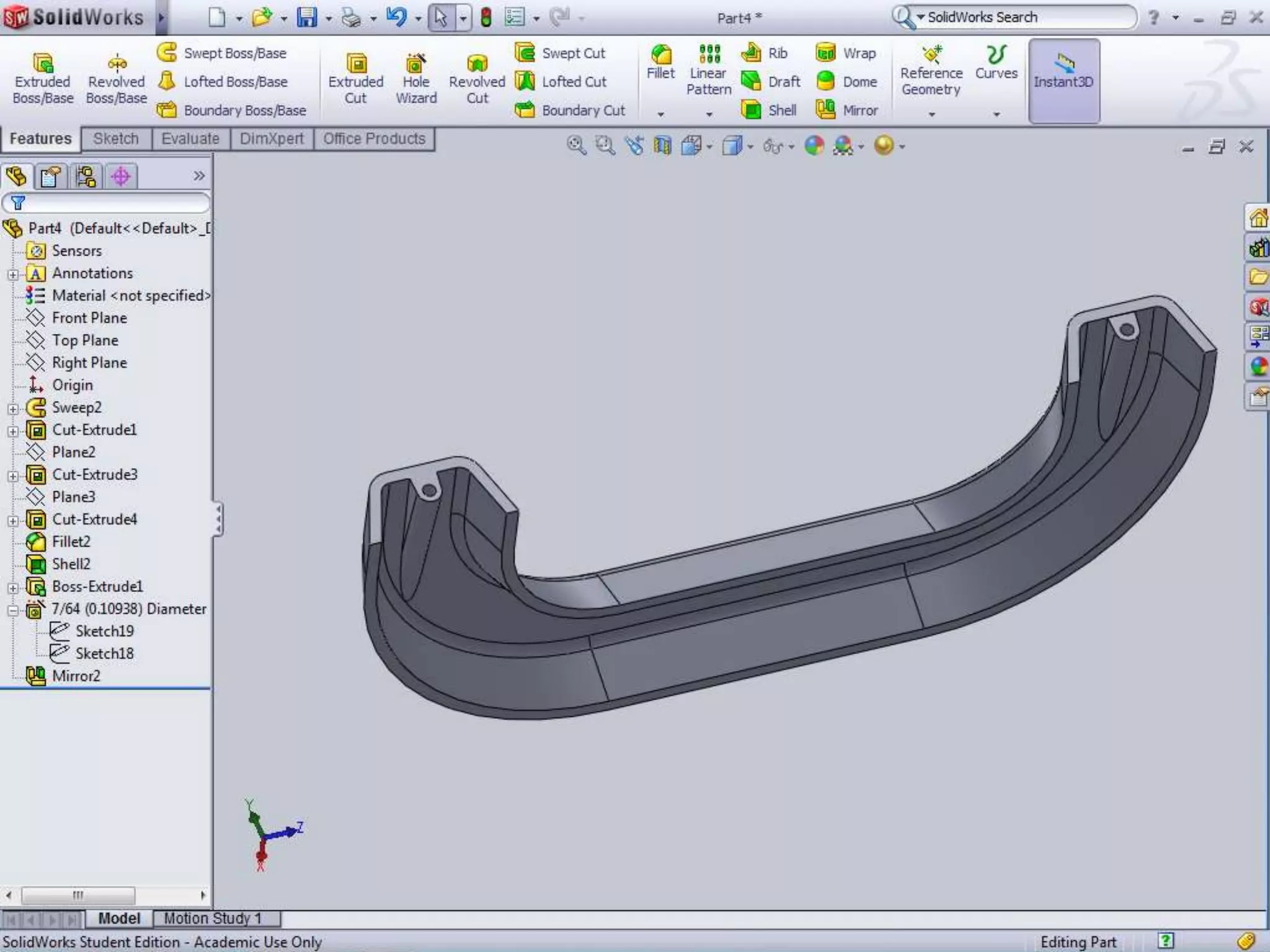
Task: Select the Revolved Boss/Base tool
Action: coord(116,79)
